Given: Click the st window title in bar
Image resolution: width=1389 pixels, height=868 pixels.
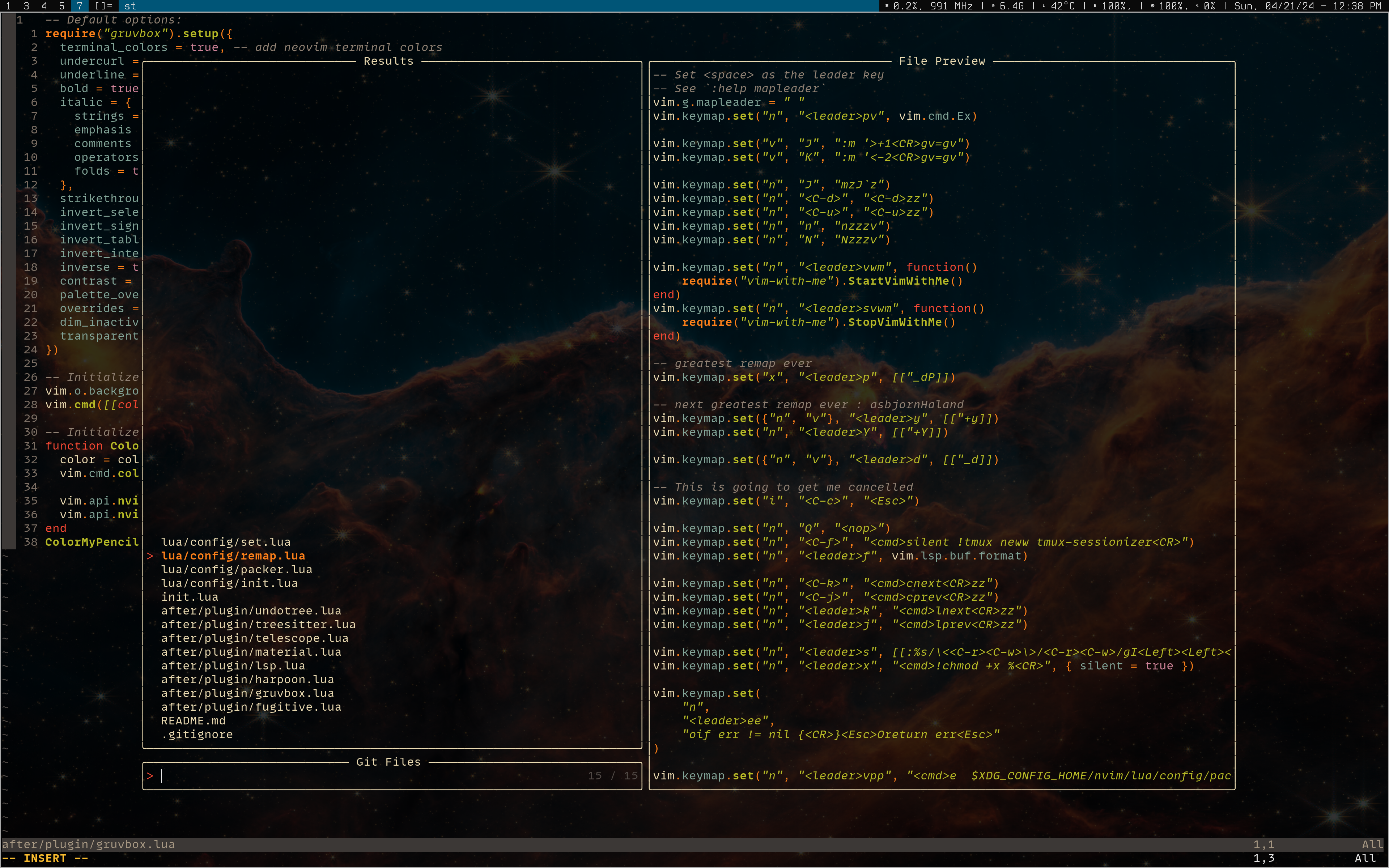Looking at the screenshot, I should tap(130, 6).
